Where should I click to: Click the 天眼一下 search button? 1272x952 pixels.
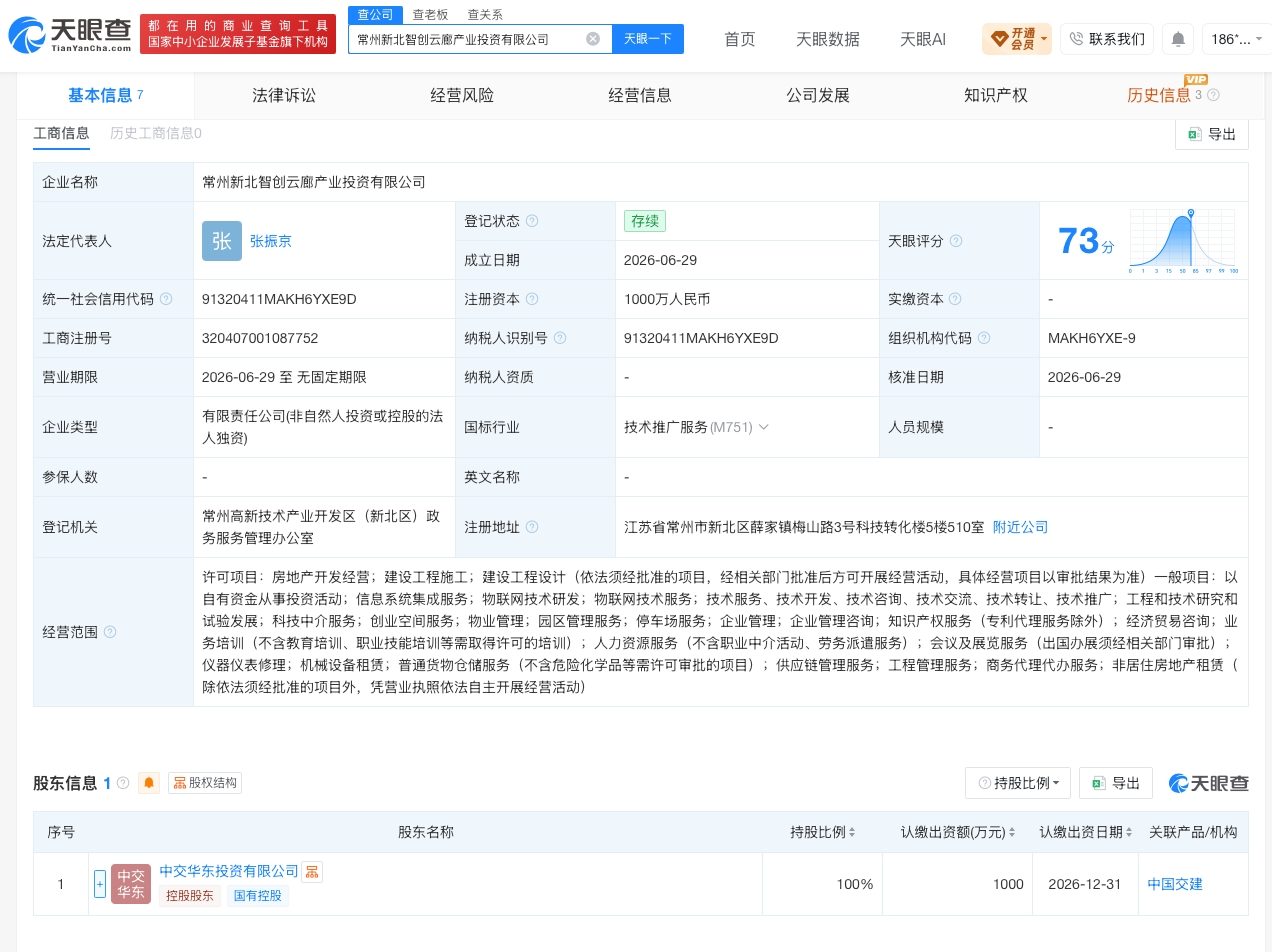pos(648,39)
